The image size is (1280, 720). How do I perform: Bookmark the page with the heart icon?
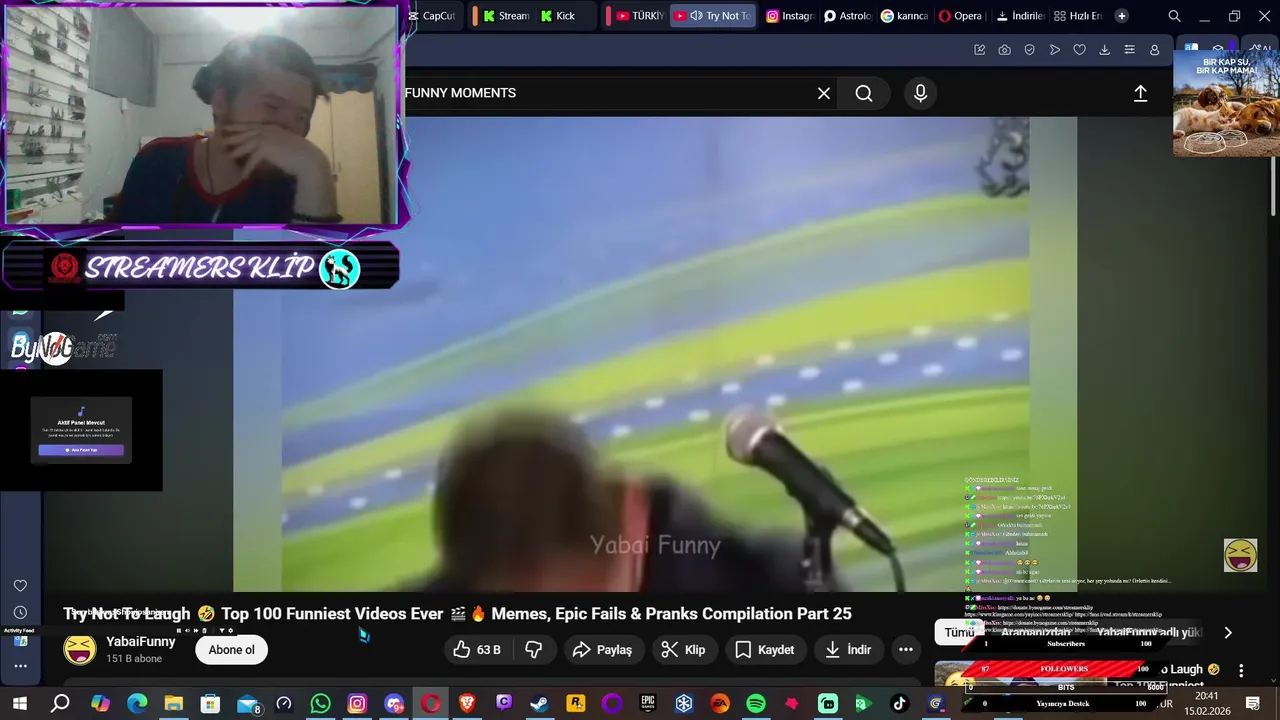pyautogui.click(x=1079, y=50)
